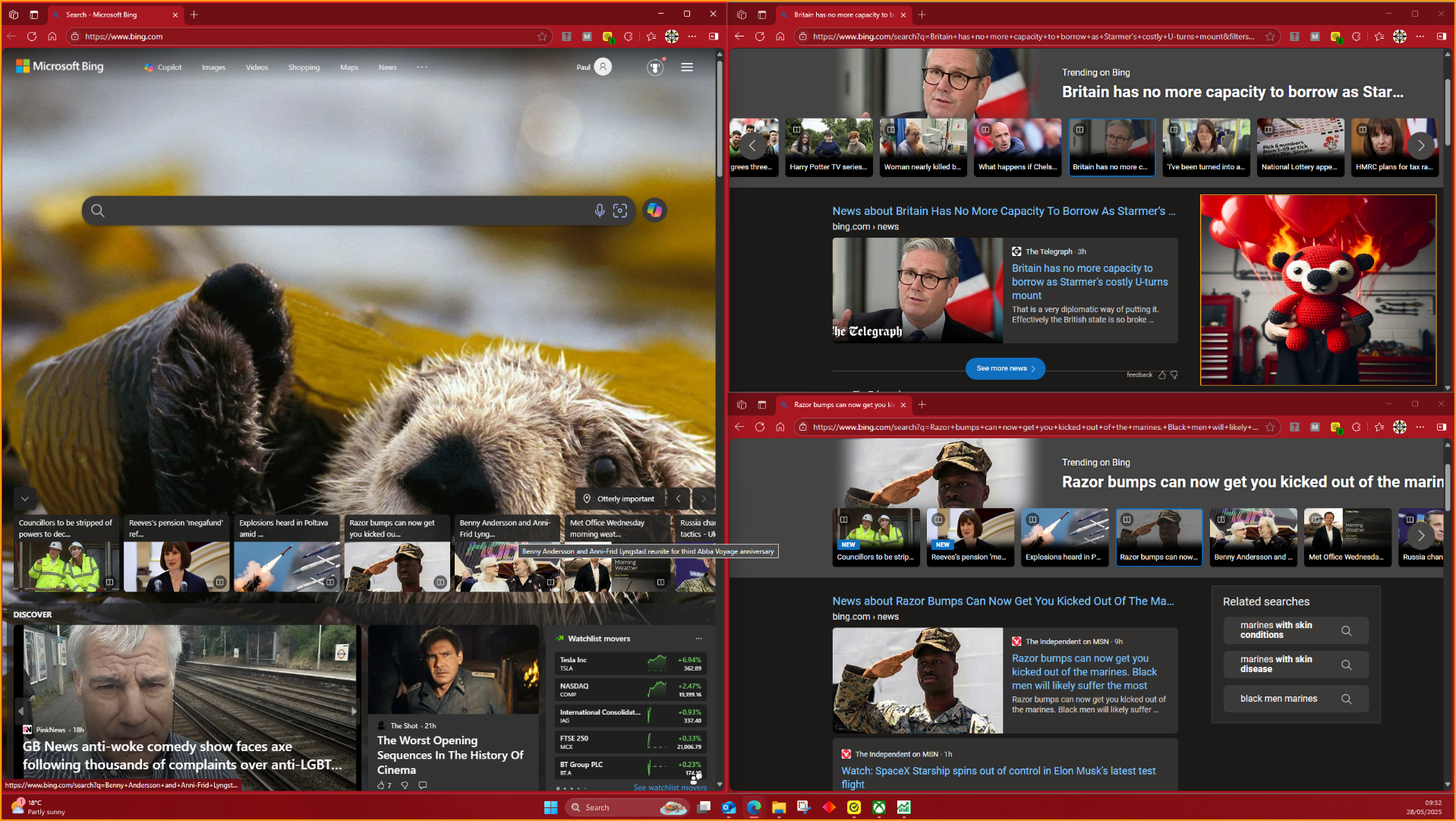This screenshot has width=1456, height=821.
Task: Open visual search camera icon in Bing search box
Action: [620, 210]
